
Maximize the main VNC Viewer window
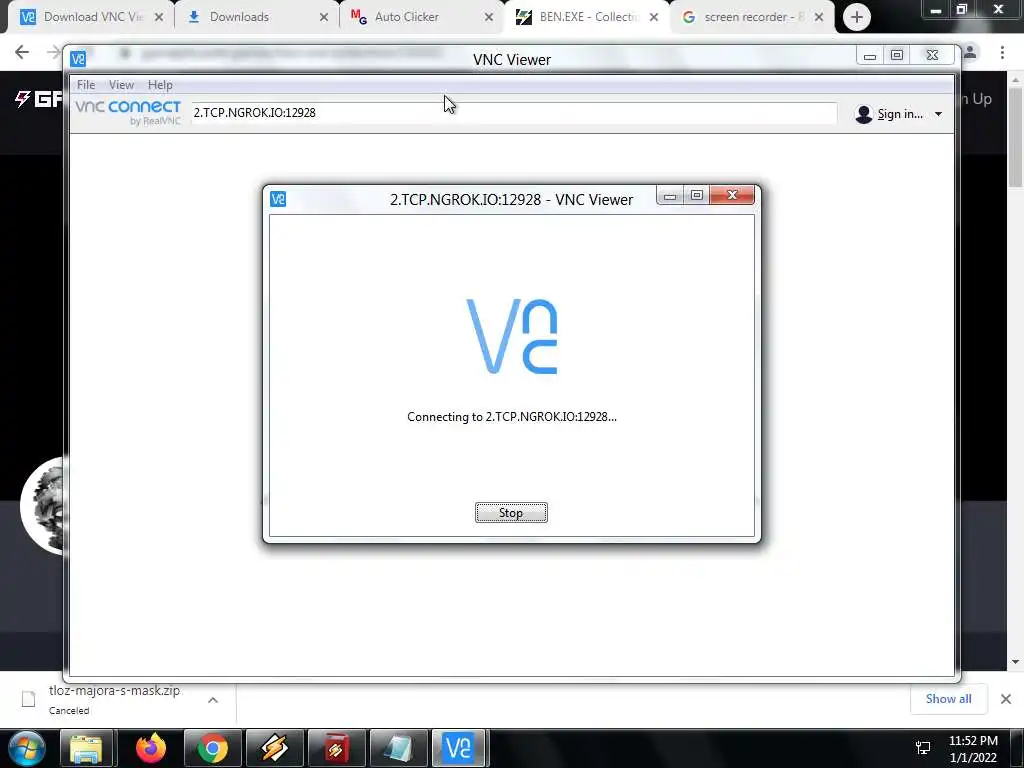[897, 56]
